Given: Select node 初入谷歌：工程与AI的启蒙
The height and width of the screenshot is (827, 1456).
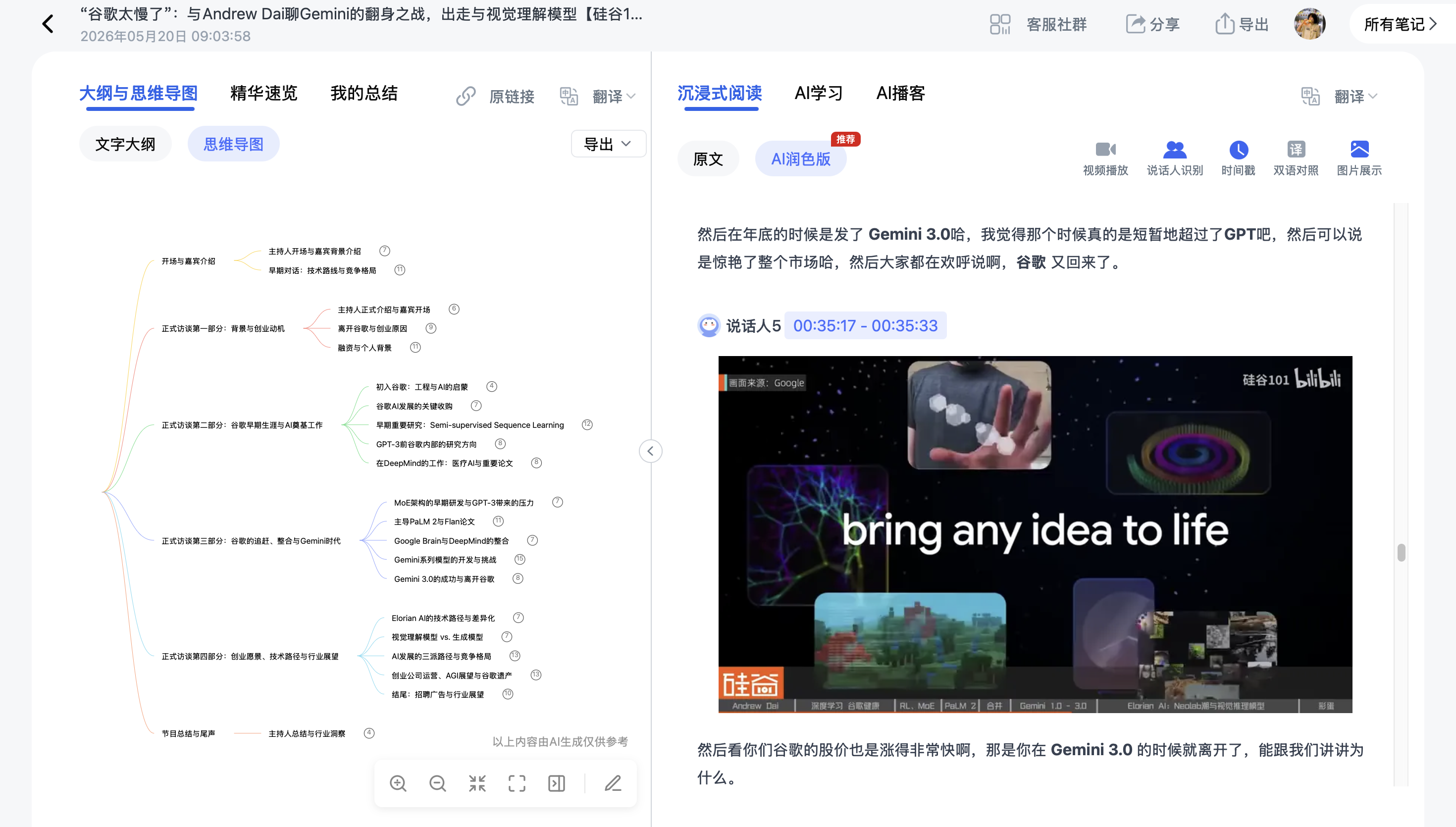Looking at the screenshot, I should click(x=422, y=387).
